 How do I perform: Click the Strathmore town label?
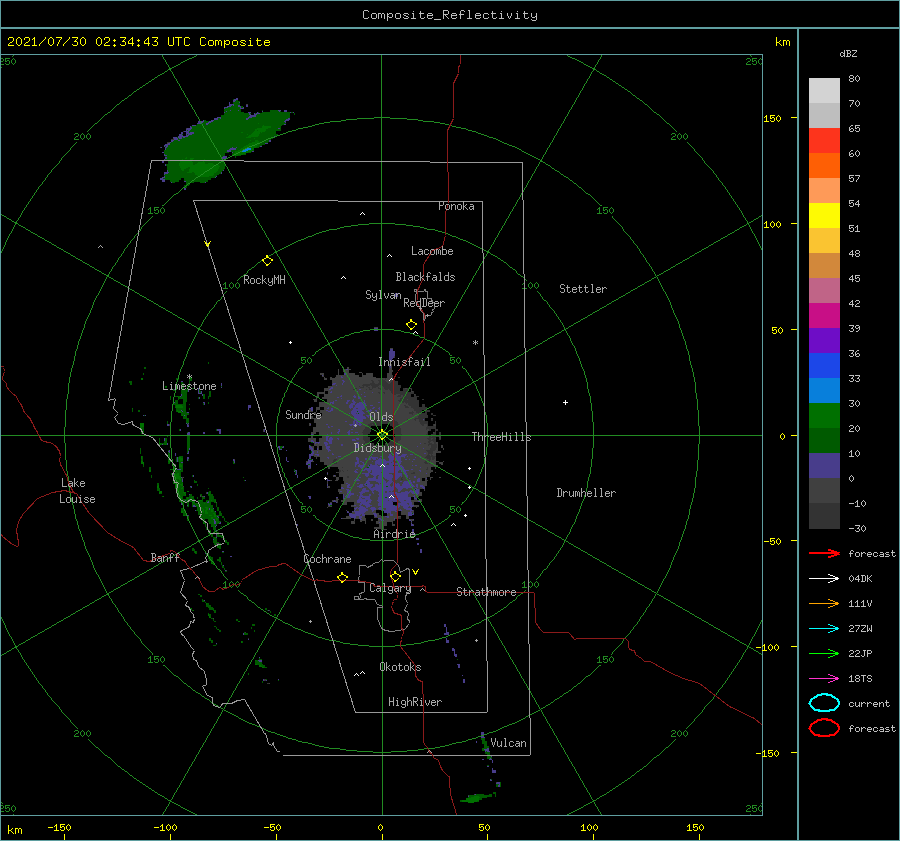(486, 592)
